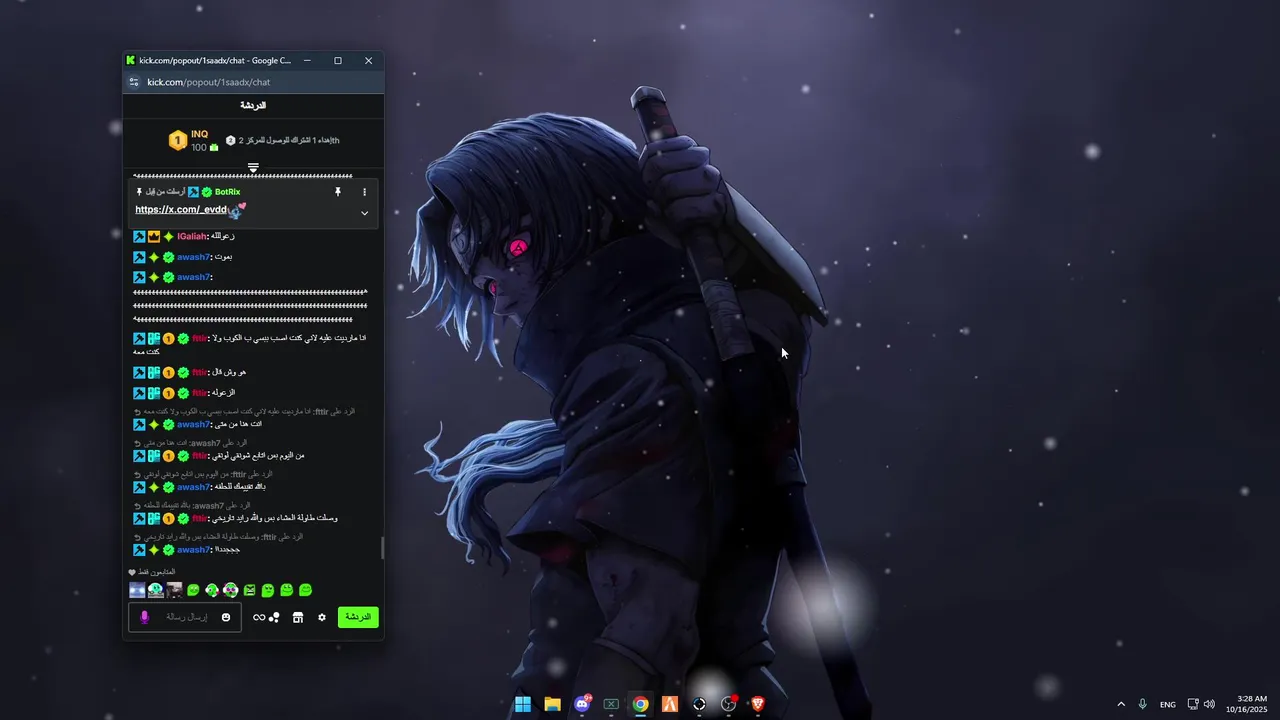Click the tray microphone icon
Viewport: 1280px width, 720px height.
point(1142,704)
